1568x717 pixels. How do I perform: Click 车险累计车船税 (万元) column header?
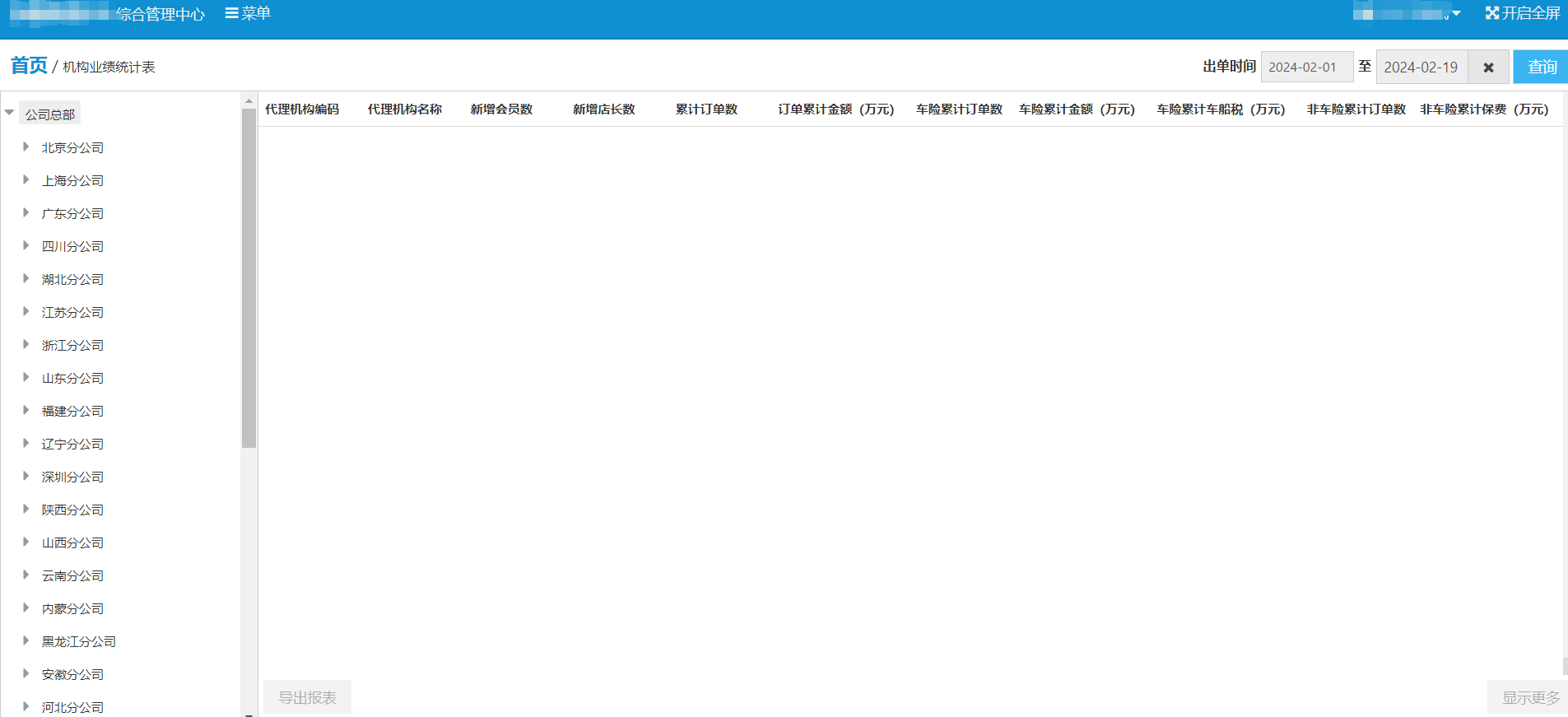pos(1221,109)
